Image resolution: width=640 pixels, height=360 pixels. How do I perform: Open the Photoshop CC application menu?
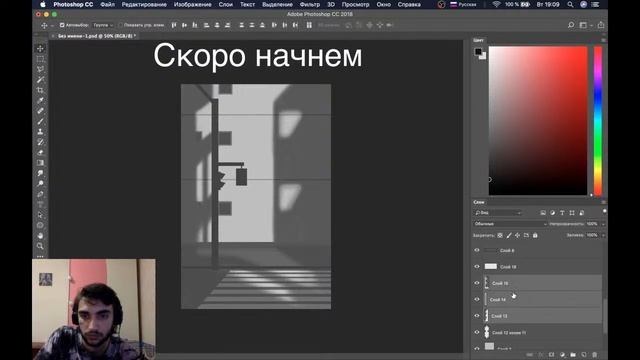[73, 4]
